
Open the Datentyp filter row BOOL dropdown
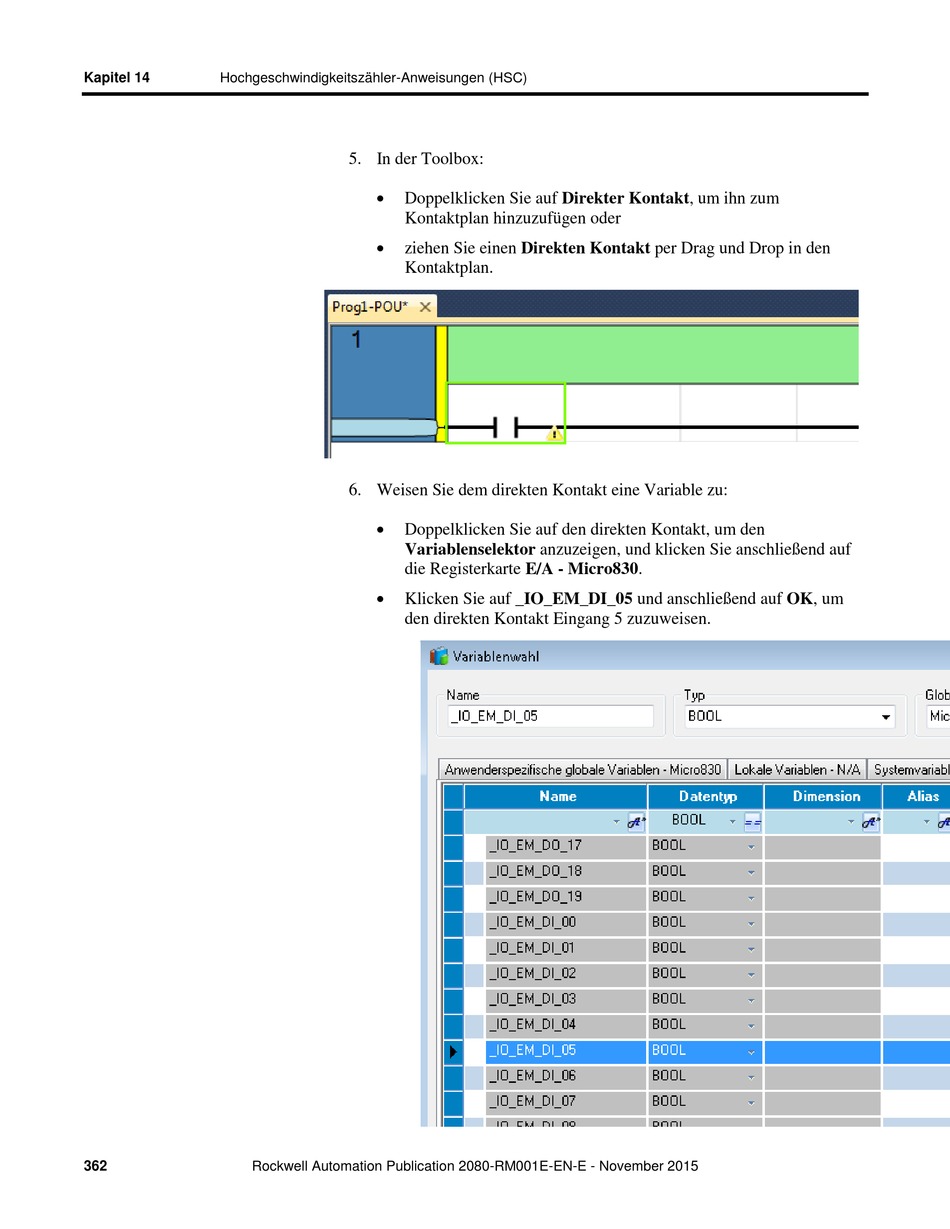pos(734,822)
